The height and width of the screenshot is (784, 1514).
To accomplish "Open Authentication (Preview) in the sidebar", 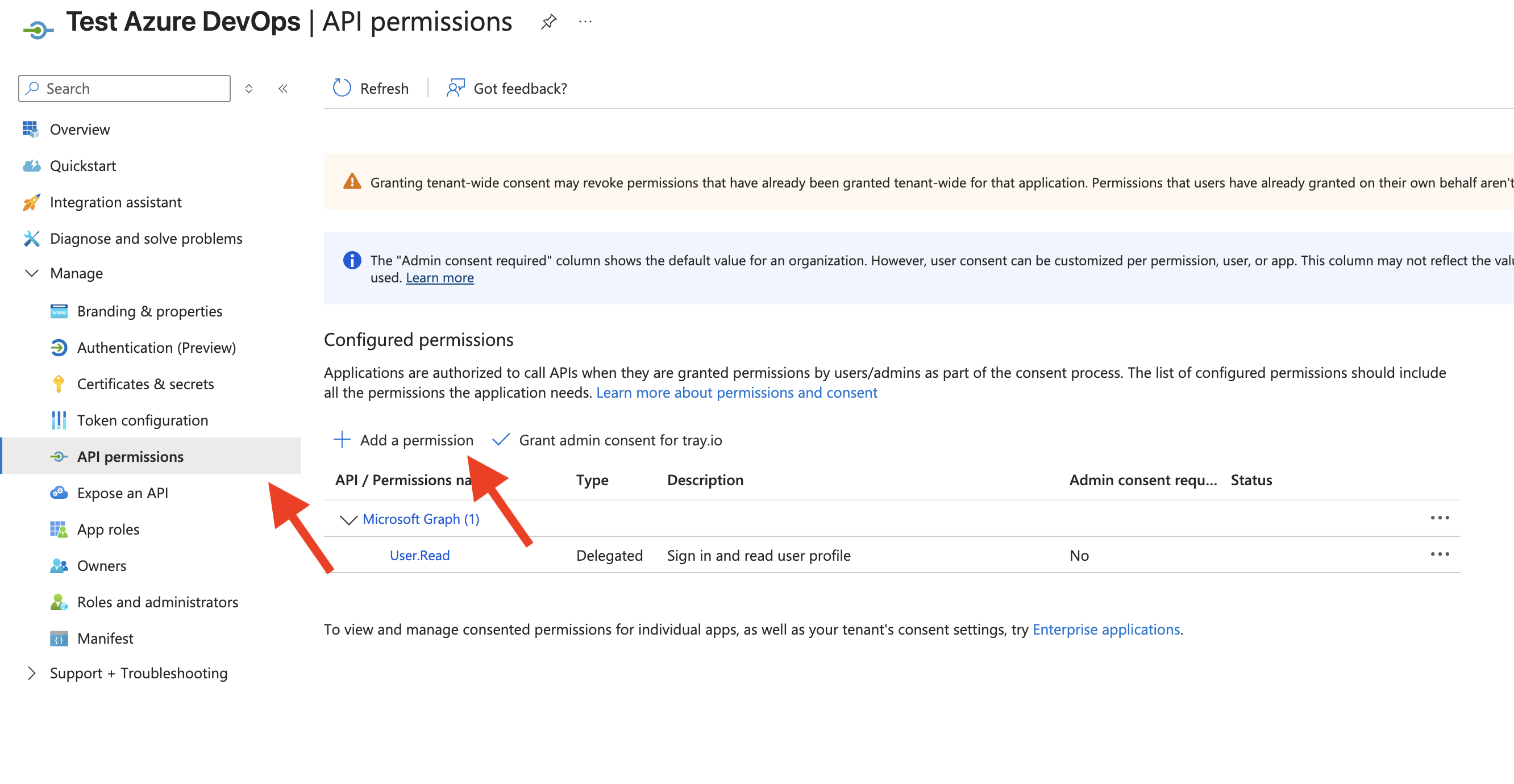I will (156, 347).
